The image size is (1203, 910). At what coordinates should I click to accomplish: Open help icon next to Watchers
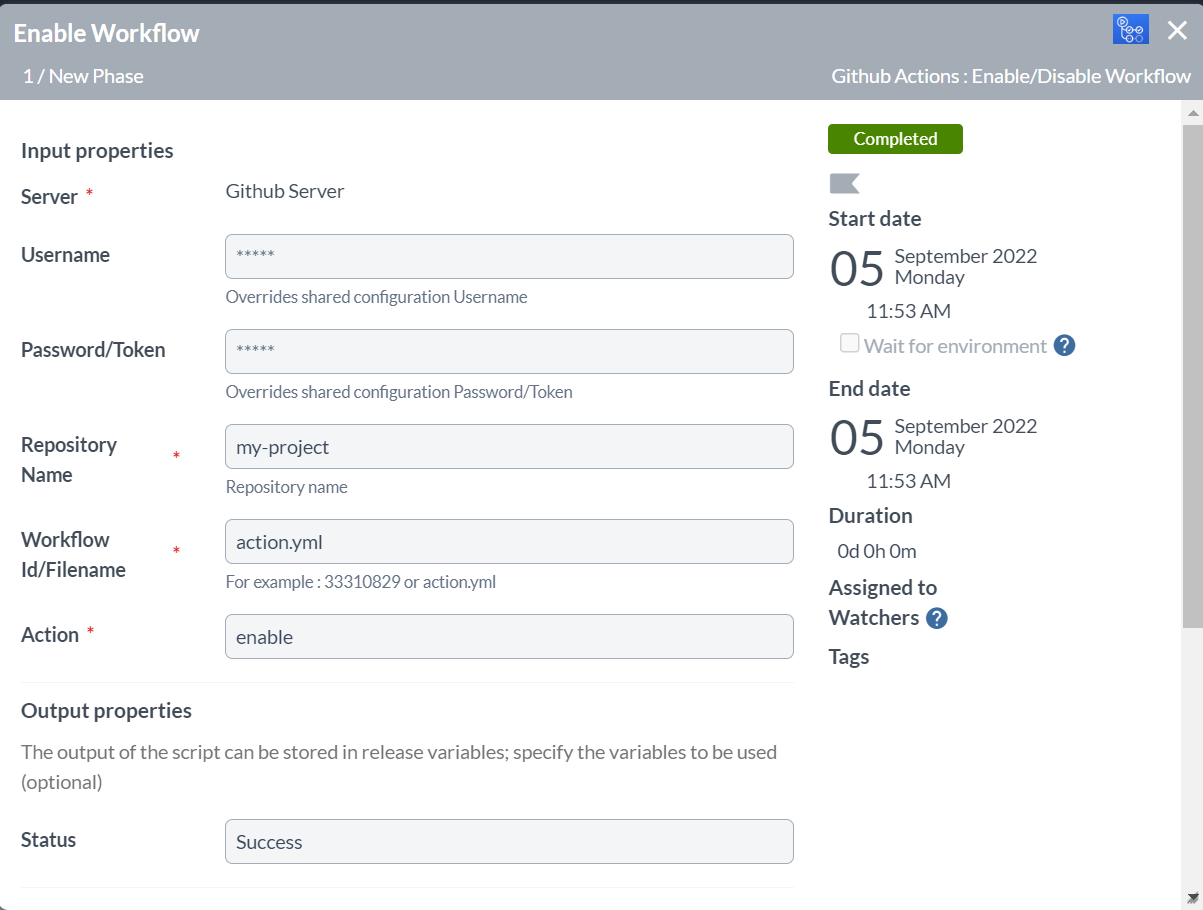click(x=936, y=618)
